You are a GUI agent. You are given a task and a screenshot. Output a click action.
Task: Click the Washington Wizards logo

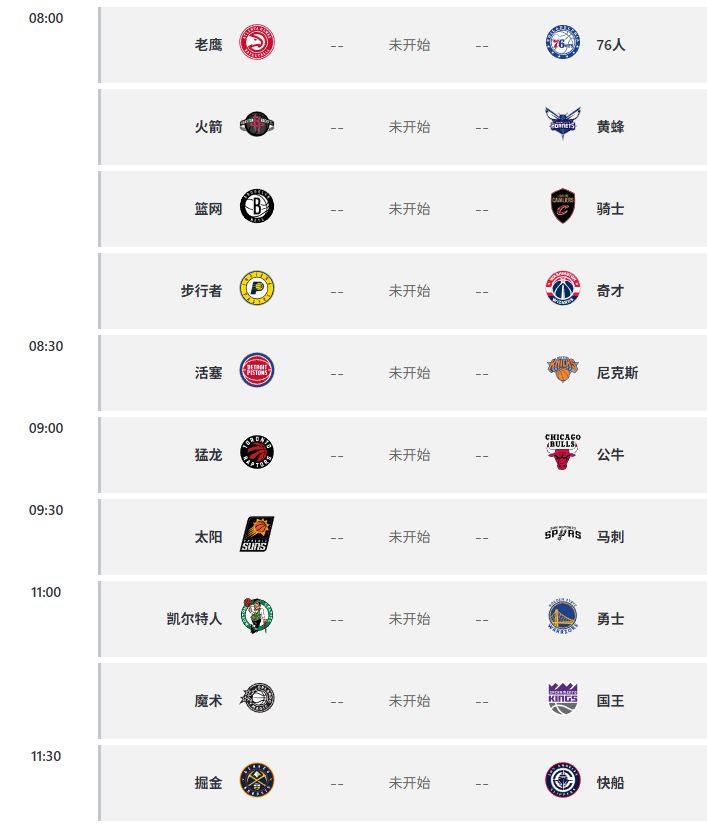[x=562, y=291]
